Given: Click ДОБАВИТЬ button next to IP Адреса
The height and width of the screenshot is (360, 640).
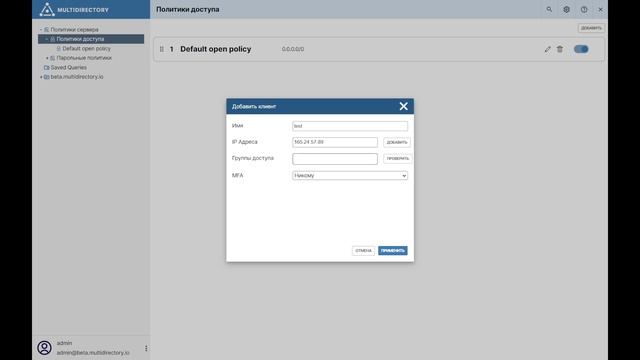Looking at the screenshot, I should click(397, 142).
